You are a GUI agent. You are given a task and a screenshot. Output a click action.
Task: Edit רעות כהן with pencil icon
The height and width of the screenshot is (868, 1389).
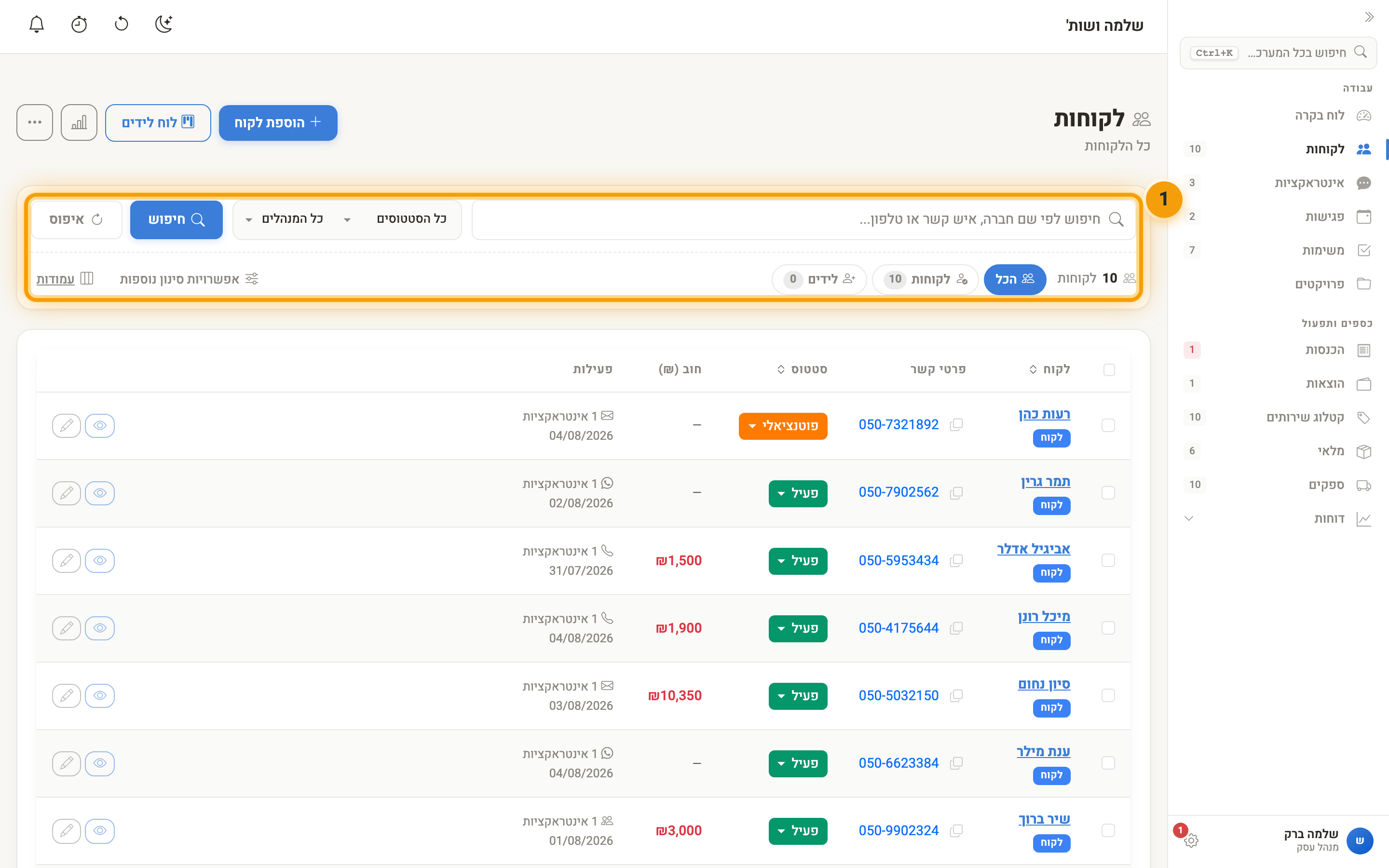coord(67,425)
